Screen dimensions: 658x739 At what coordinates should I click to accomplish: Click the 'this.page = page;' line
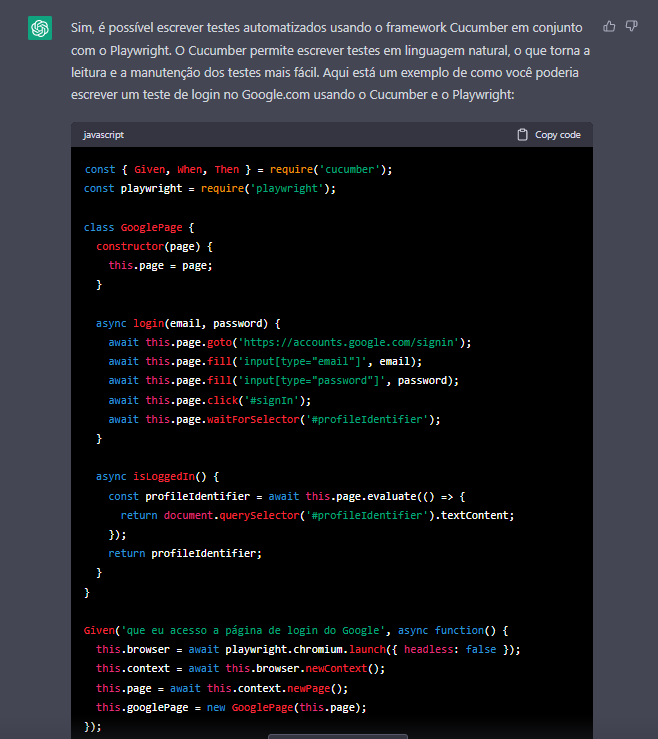[161, 265]
